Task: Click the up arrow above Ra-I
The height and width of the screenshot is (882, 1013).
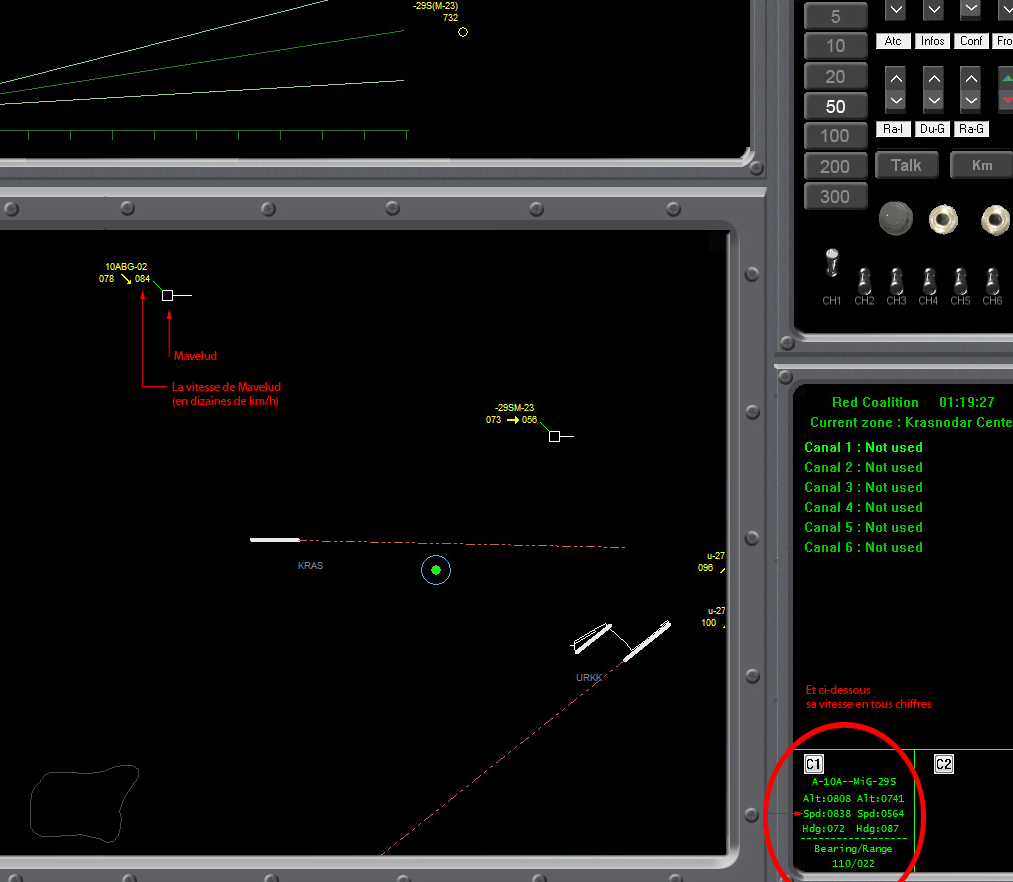Action: click(895, 78)
